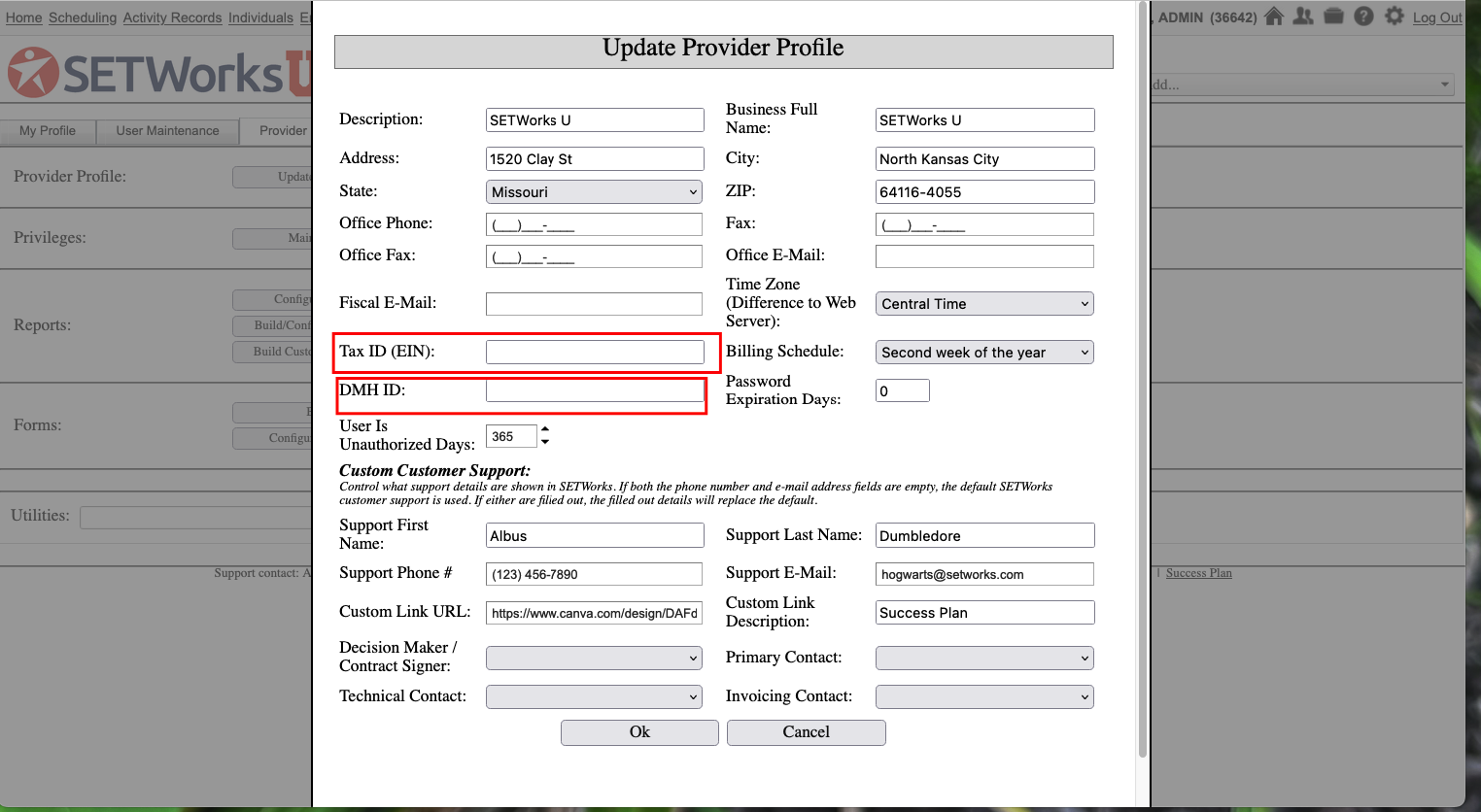Click the Description input field
The width and height of the screenshot is (1481, 812).
(x=595, y=120)
